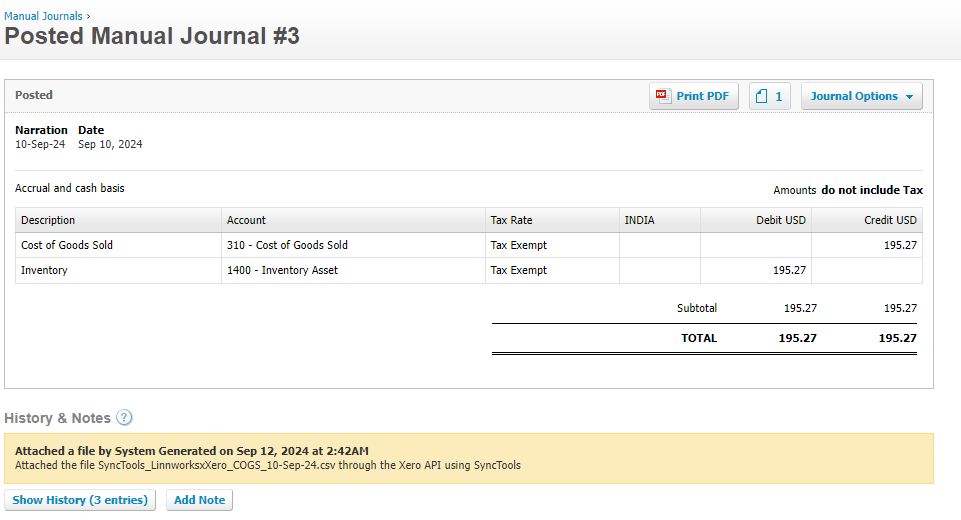
Task: Click the TOTAL credit amount 195.27
Action: (897, 338)
